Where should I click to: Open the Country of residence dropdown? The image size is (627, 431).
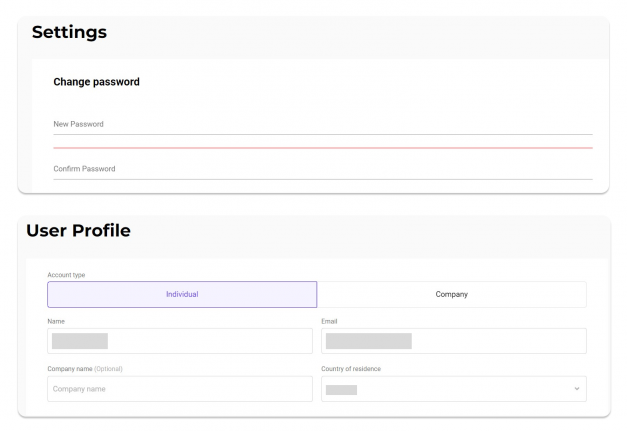[454, 389]
